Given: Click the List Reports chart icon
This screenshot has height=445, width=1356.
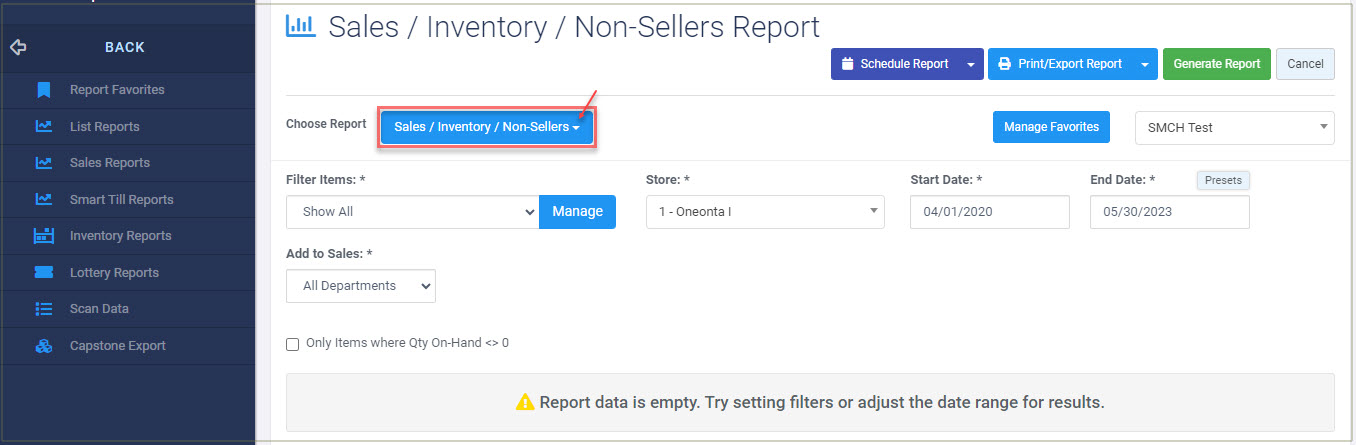Looking at the screenshot, I should click(x=43, y=127).
